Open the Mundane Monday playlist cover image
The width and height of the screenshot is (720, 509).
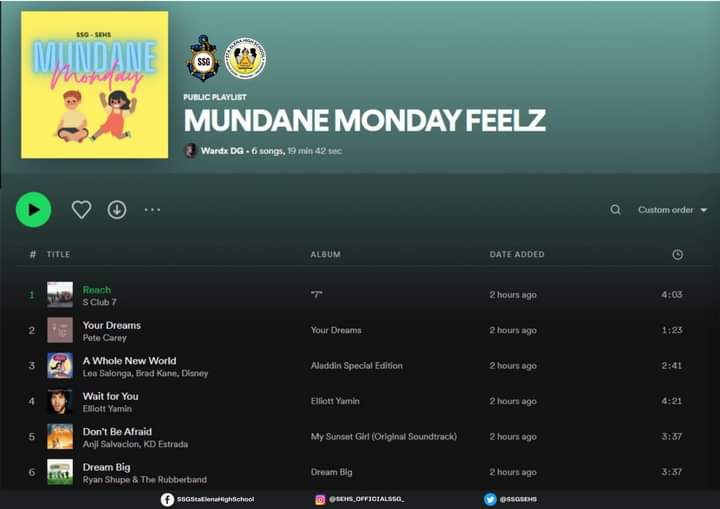point(95,85)
